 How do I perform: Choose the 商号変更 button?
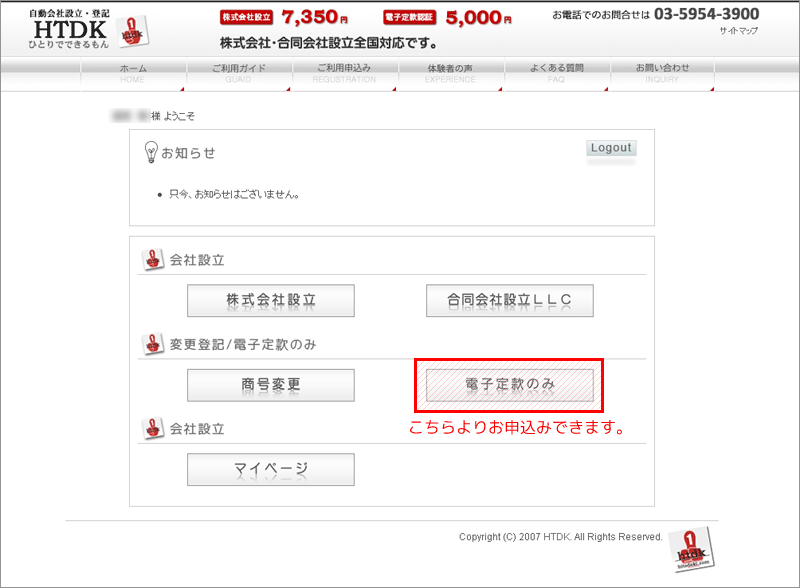point(271,385)
